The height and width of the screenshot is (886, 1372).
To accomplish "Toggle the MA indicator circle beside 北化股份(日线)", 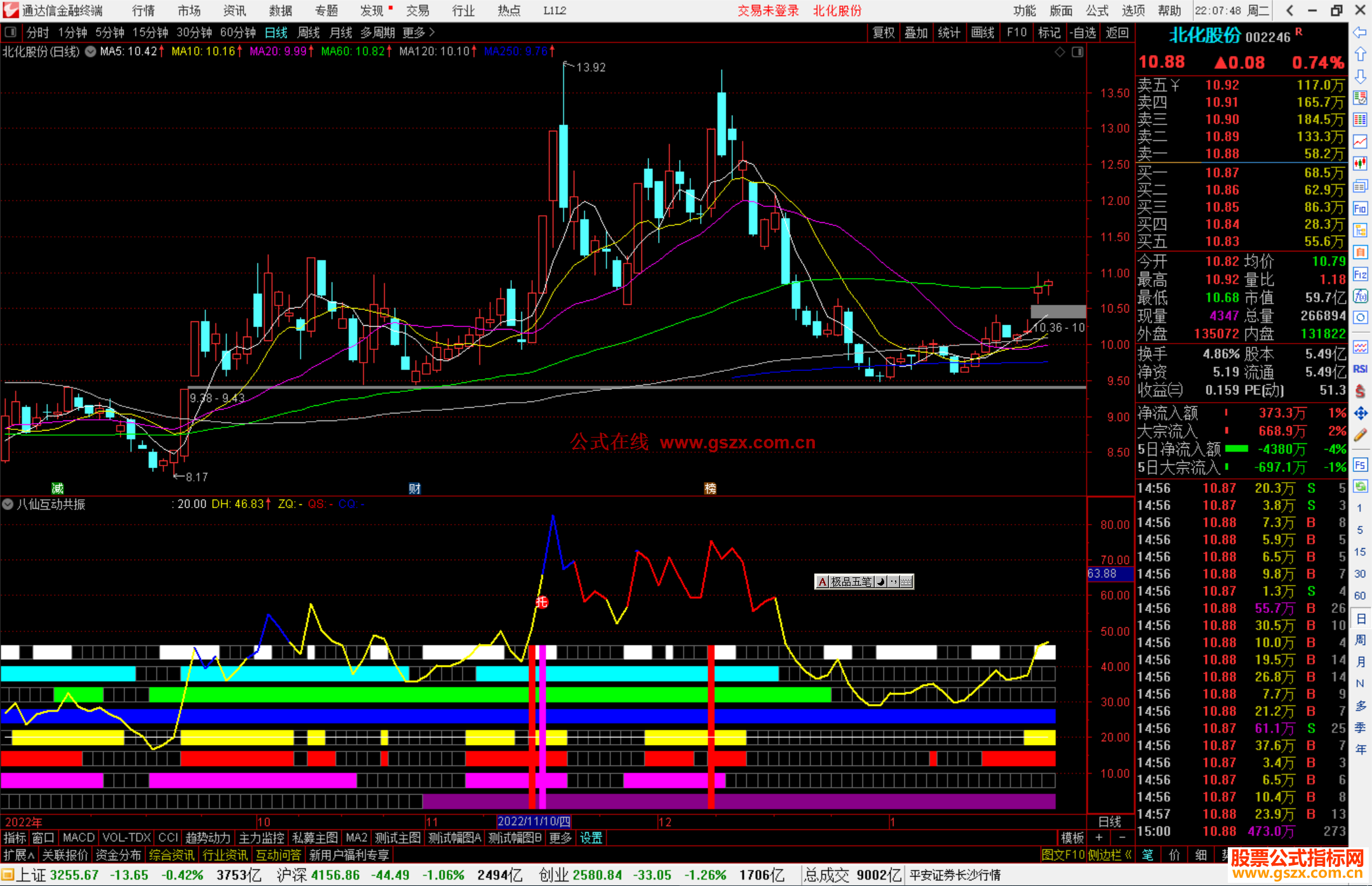I will 91,51.
